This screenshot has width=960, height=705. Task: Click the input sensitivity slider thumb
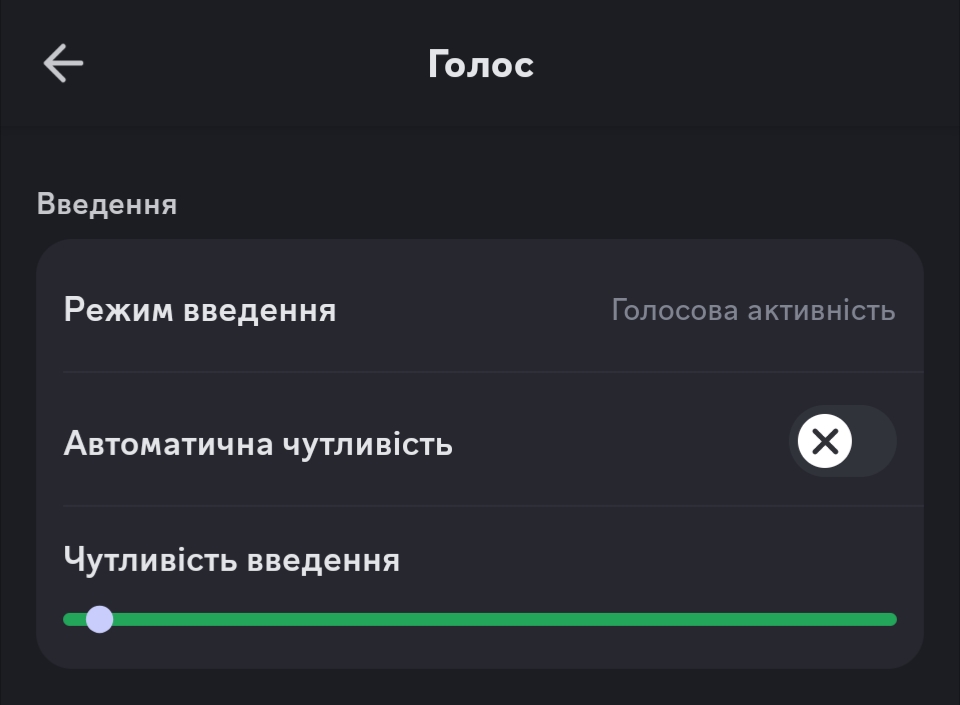click(x=99, y=619)
